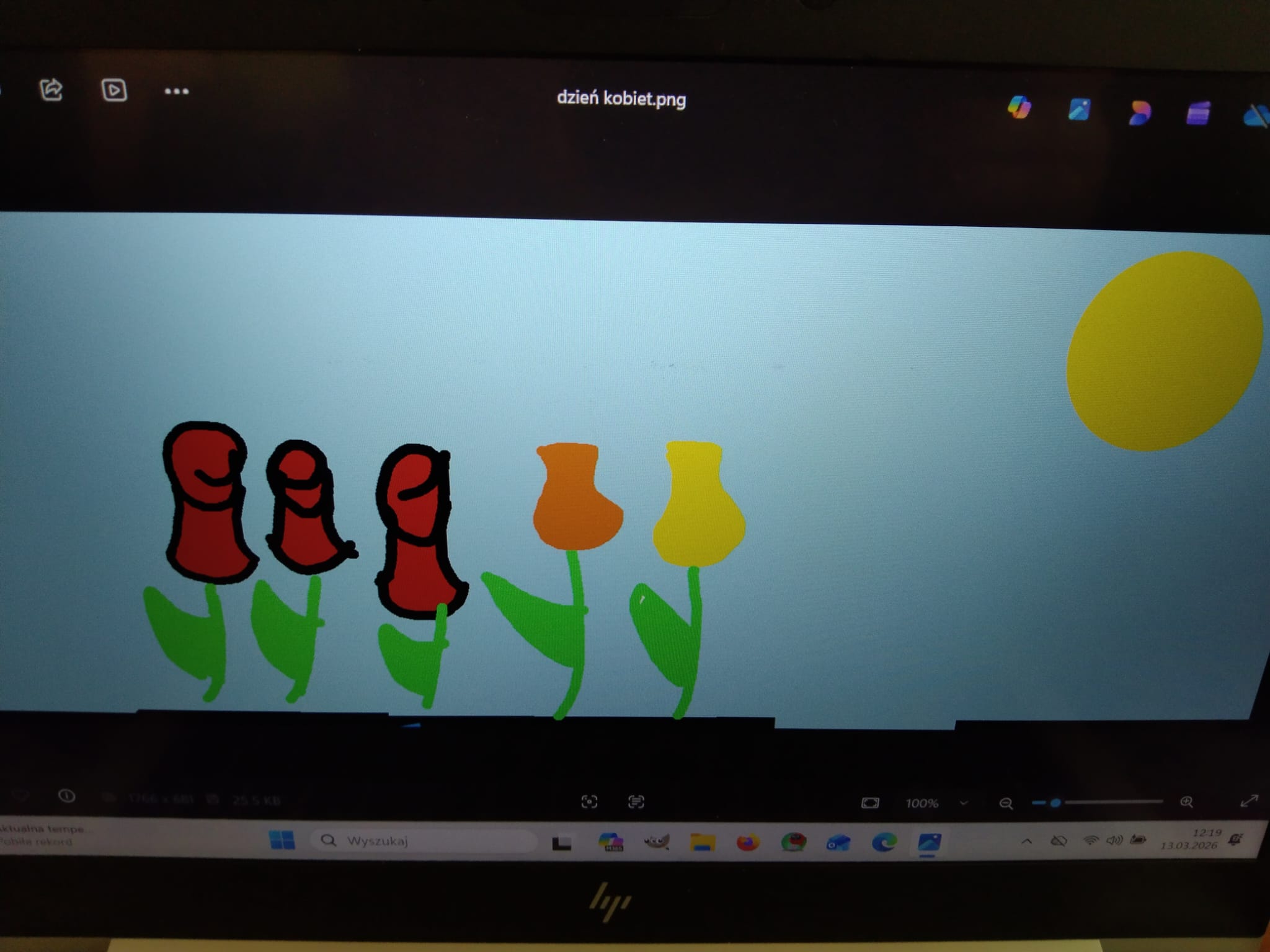This screenshot has width=1270, height=952.
Task: Open Clipchamp video editor icon
Action: coord(1198,114)
